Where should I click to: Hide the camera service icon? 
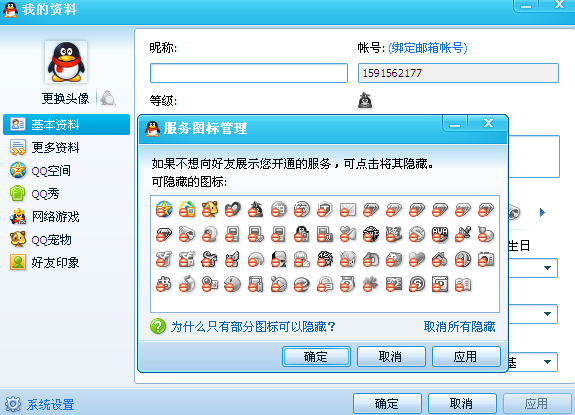click(486, 259)
